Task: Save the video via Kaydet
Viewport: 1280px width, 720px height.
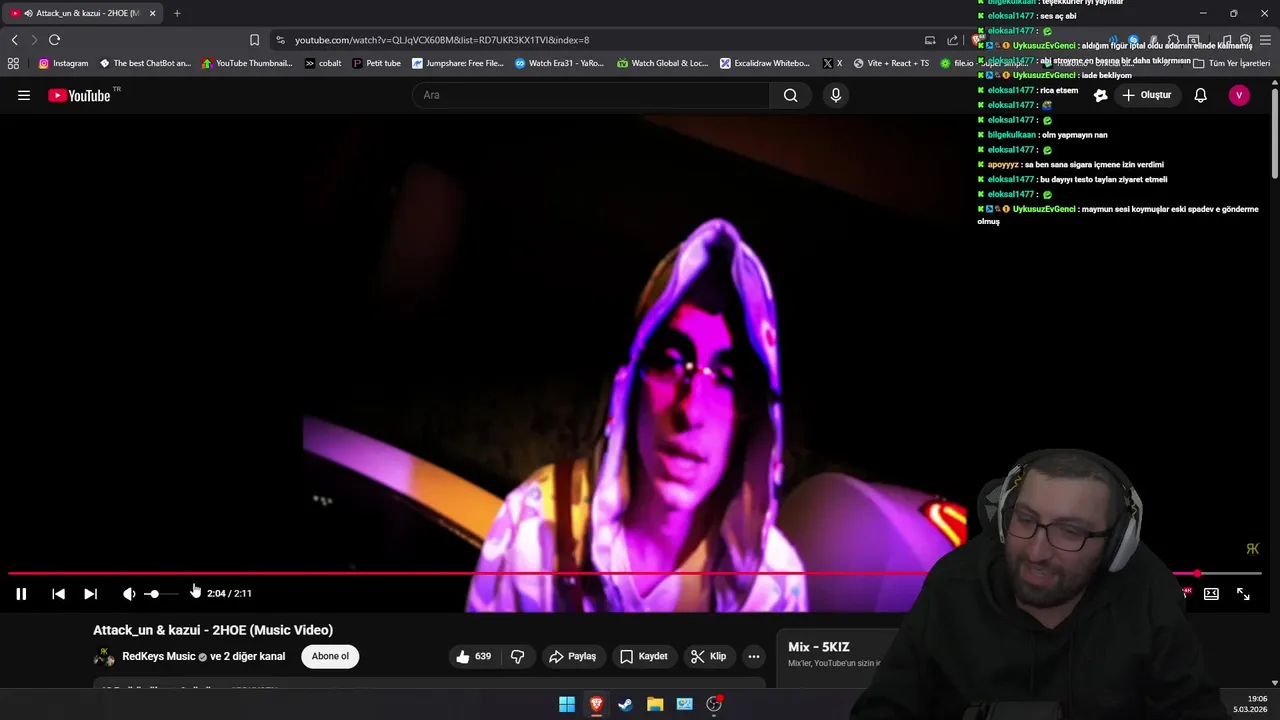Action: 644,656
